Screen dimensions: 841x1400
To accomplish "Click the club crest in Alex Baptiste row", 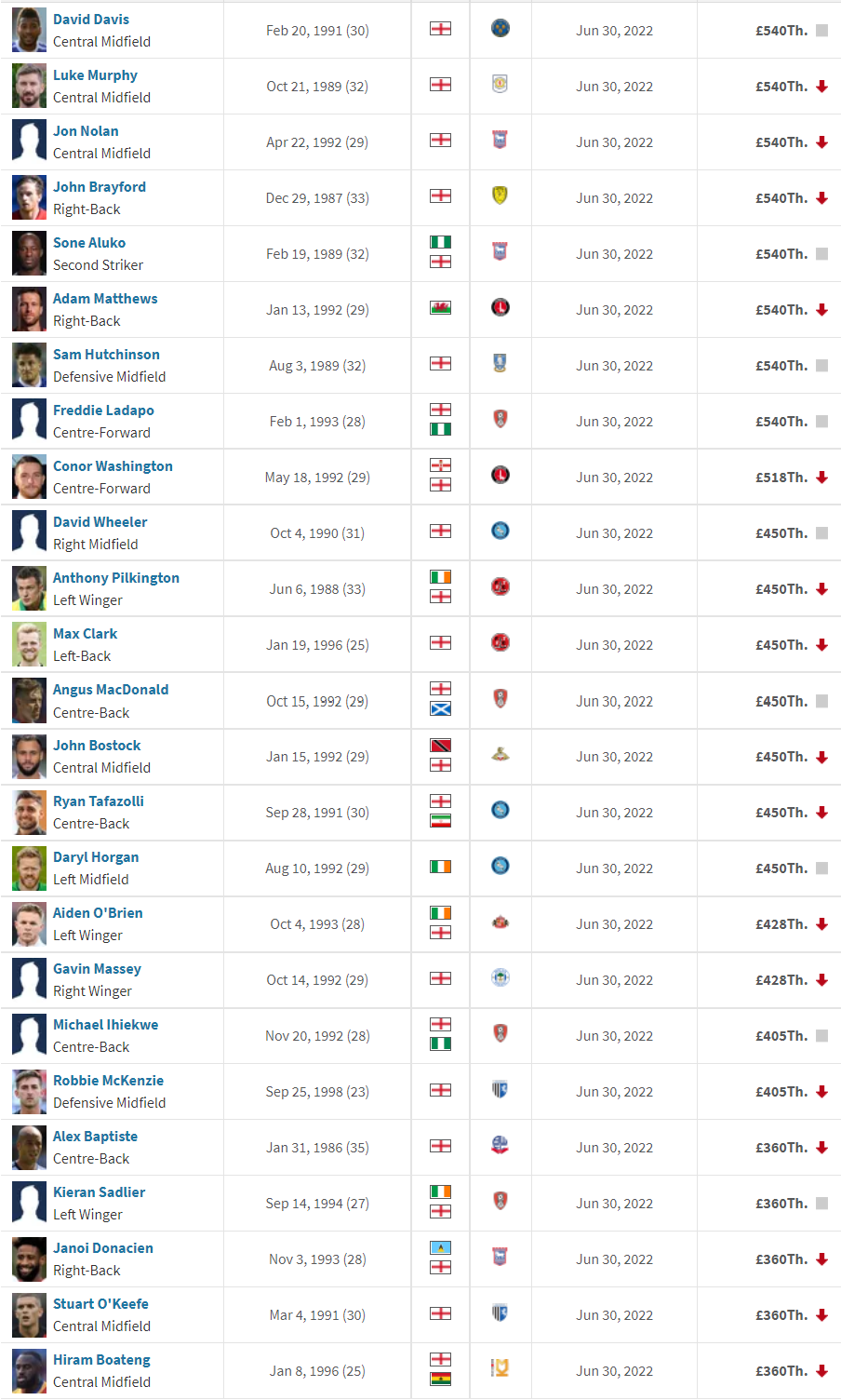I will pyautogui.click(x=500, y=1146).
